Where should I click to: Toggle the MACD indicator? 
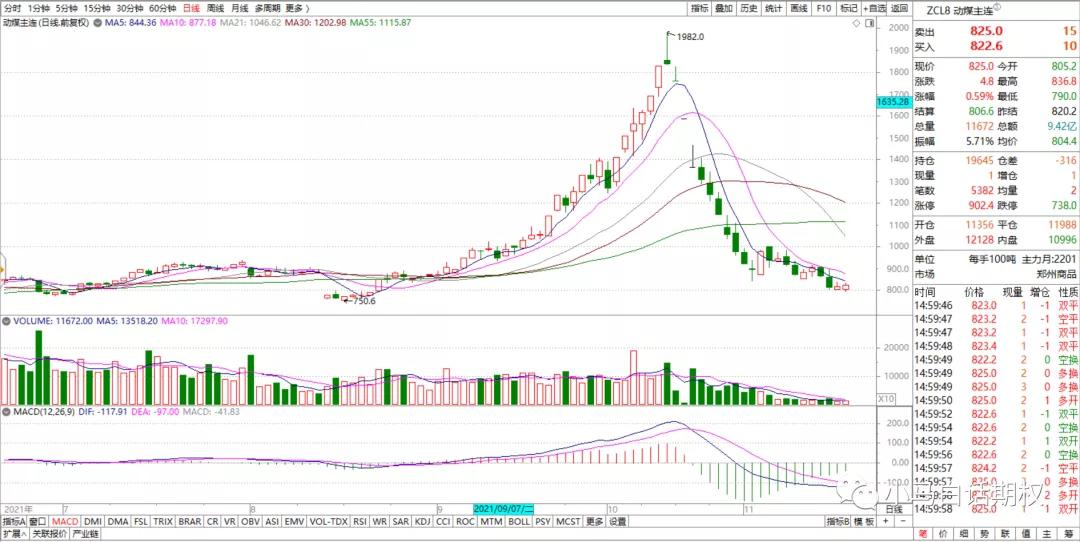(65, 521)
